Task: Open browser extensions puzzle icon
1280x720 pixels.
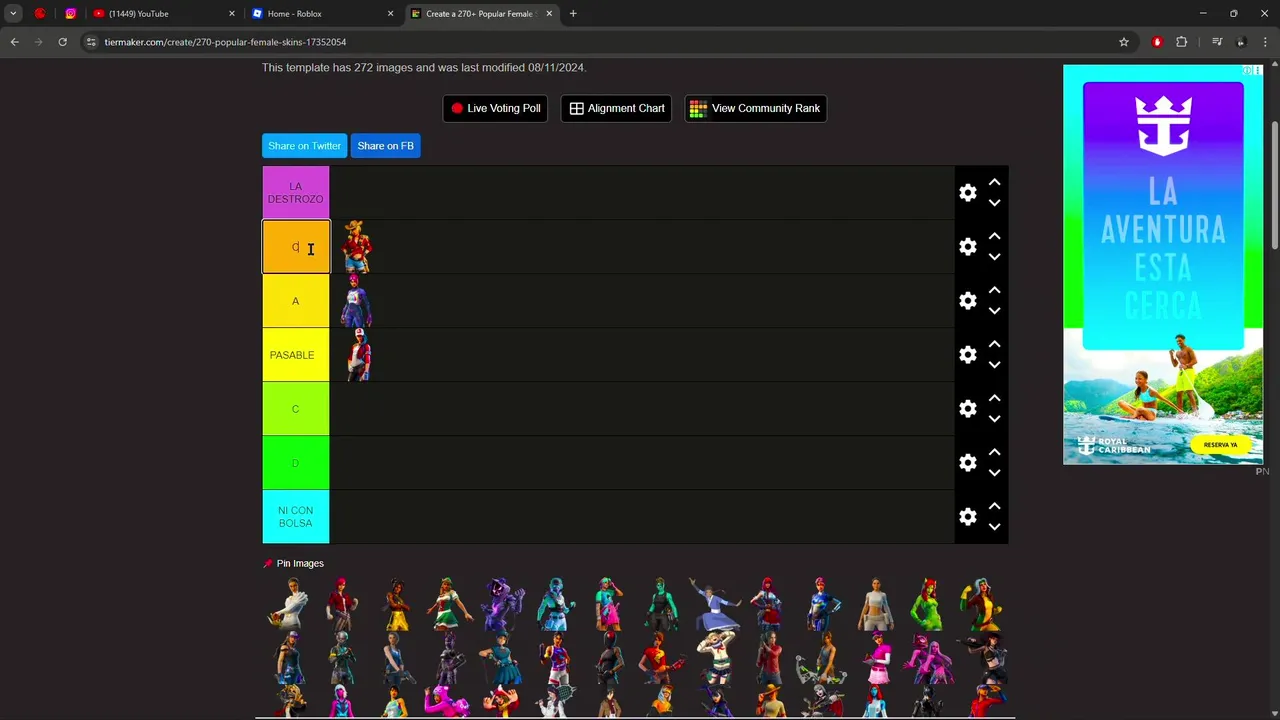Action: pos(1182,42)
